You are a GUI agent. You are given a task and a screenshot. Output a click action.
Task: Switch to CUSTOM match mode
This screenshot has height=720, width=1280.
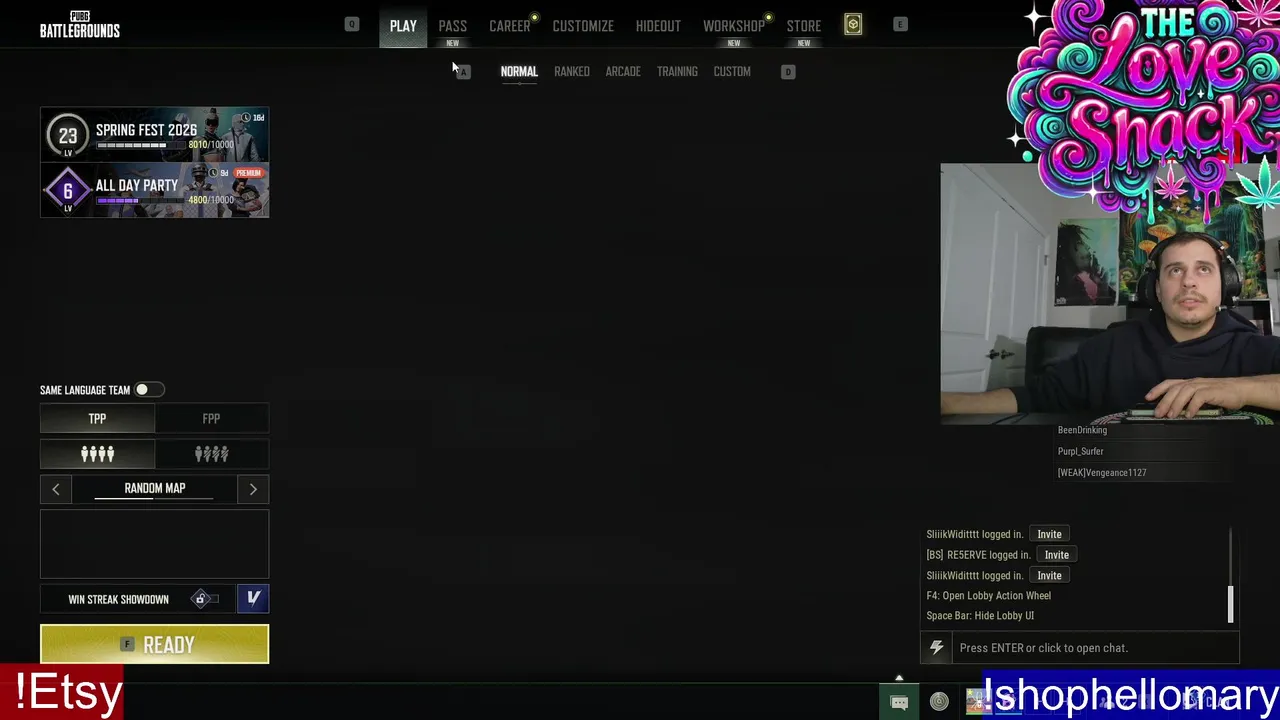coord(732,72)
